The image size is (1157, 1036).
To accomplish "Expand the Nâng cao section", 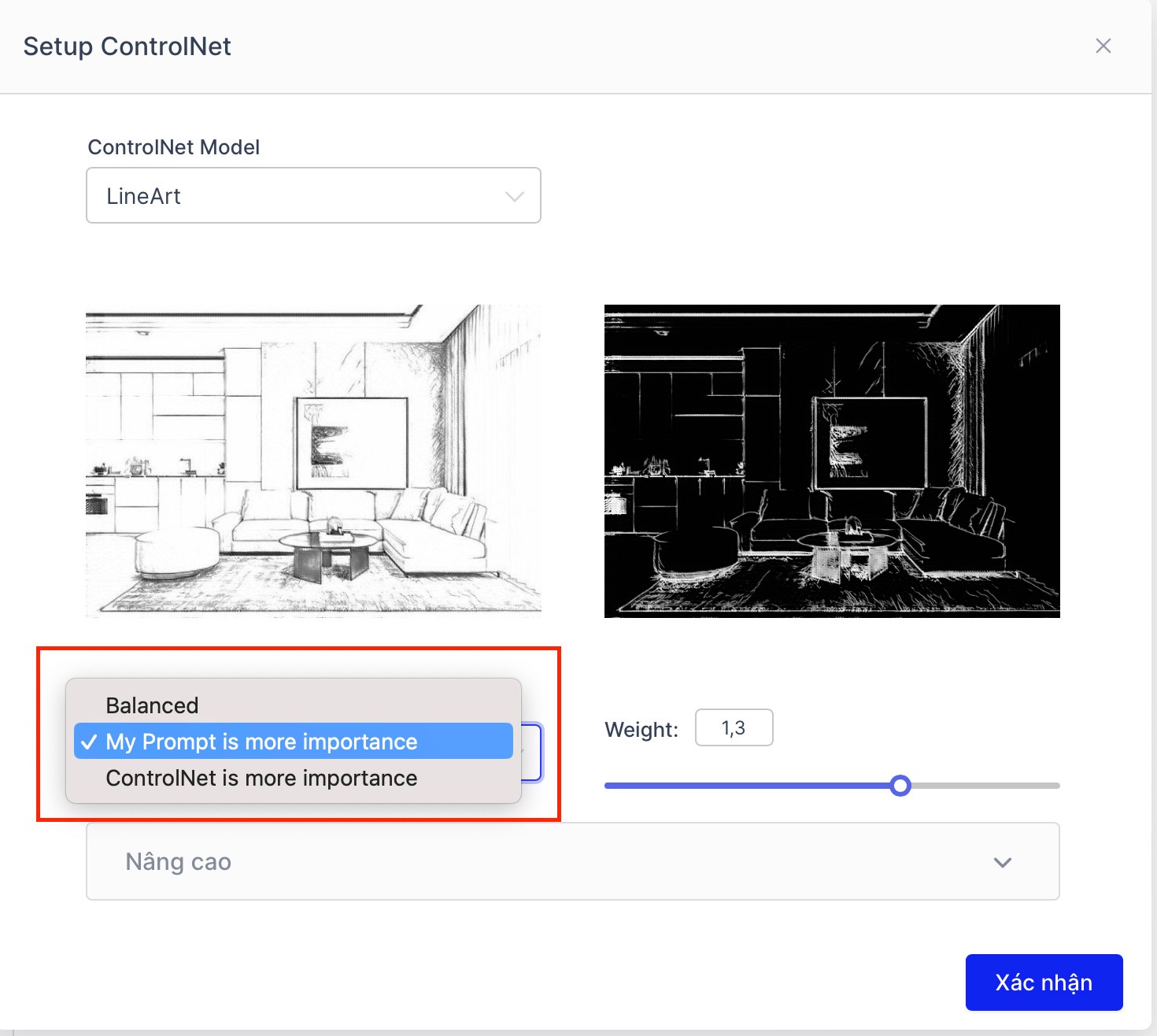I will pyautogui.click(x=572, y=861).
